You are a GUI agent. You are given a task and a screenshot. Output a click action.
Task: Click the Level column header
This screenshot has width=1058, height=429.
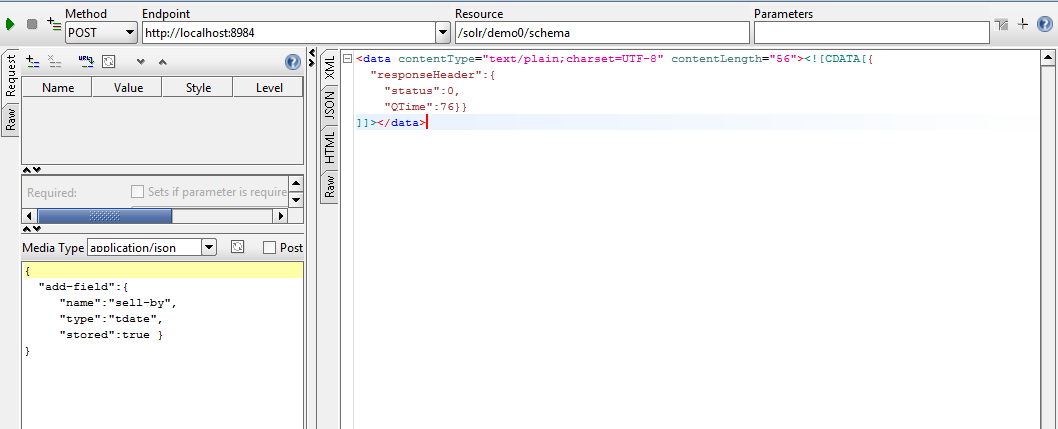(x=269, y=88)
